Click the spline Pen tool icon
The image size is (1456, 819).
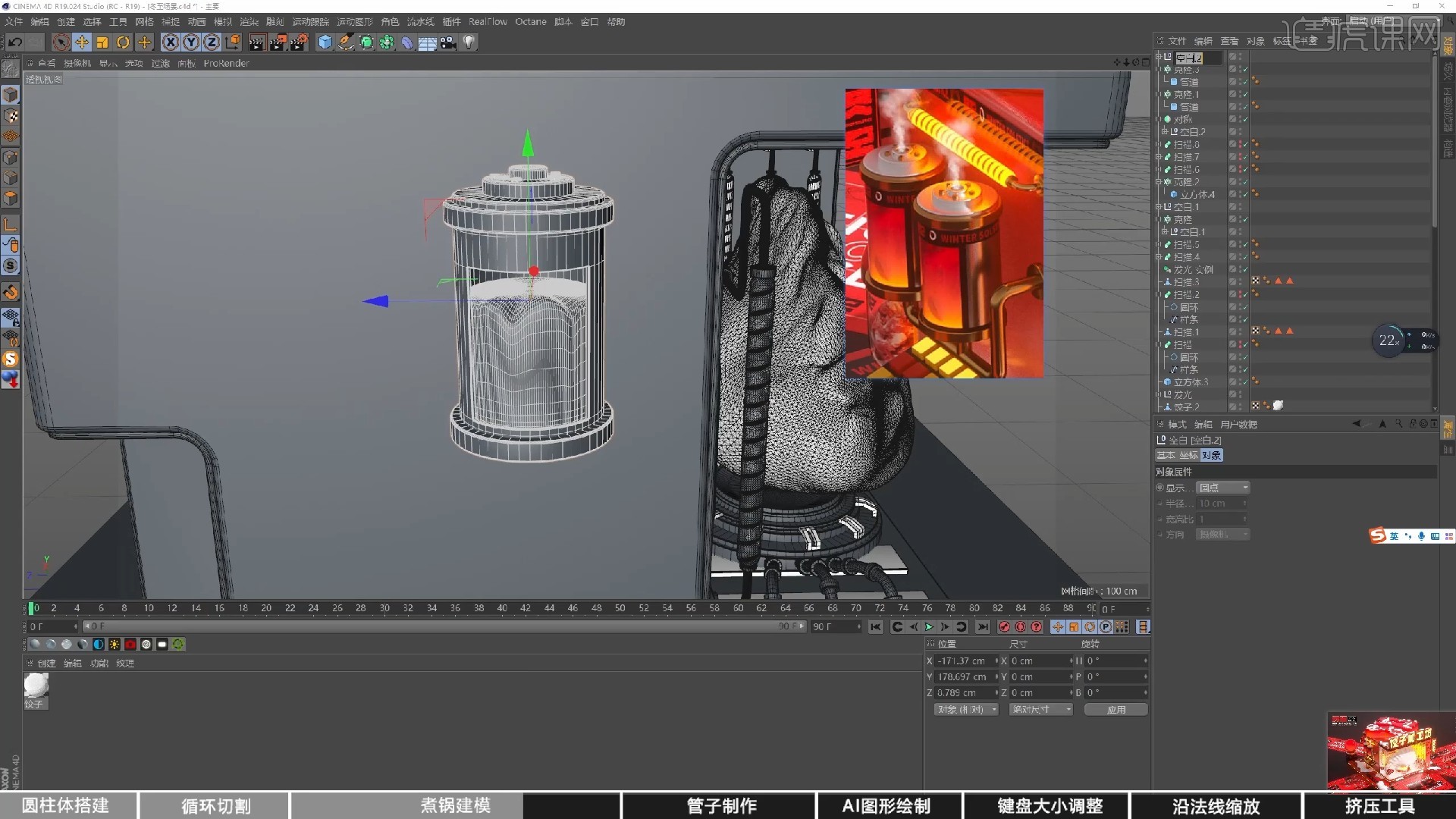click(x=346, y=42)
